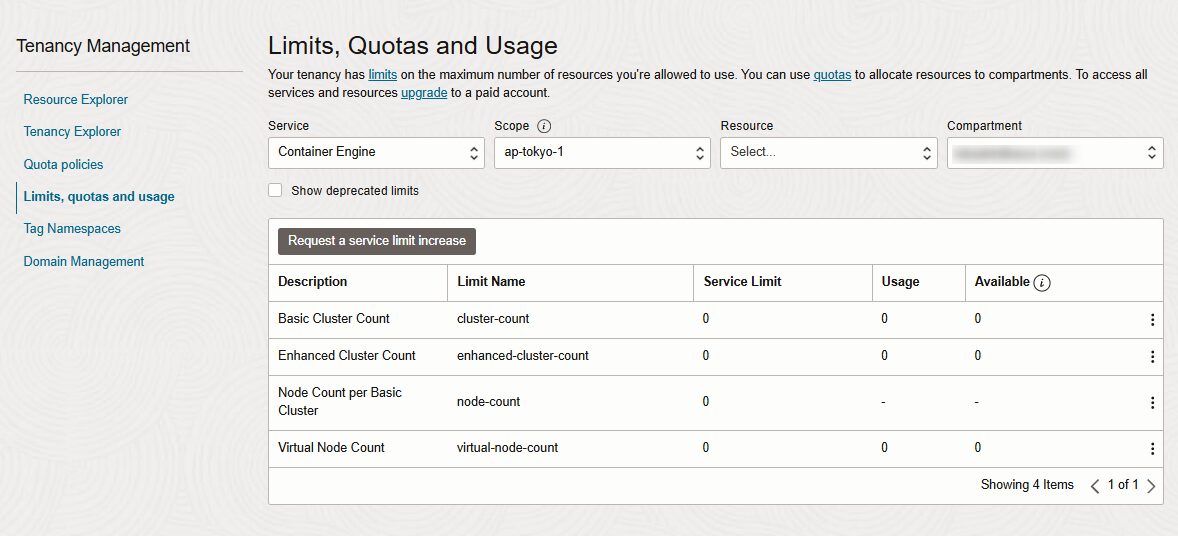The height and width of the screenshot is (536, 1178).
Task: Open Quota policies in sidebar
Action: click(x=63, y=164)
